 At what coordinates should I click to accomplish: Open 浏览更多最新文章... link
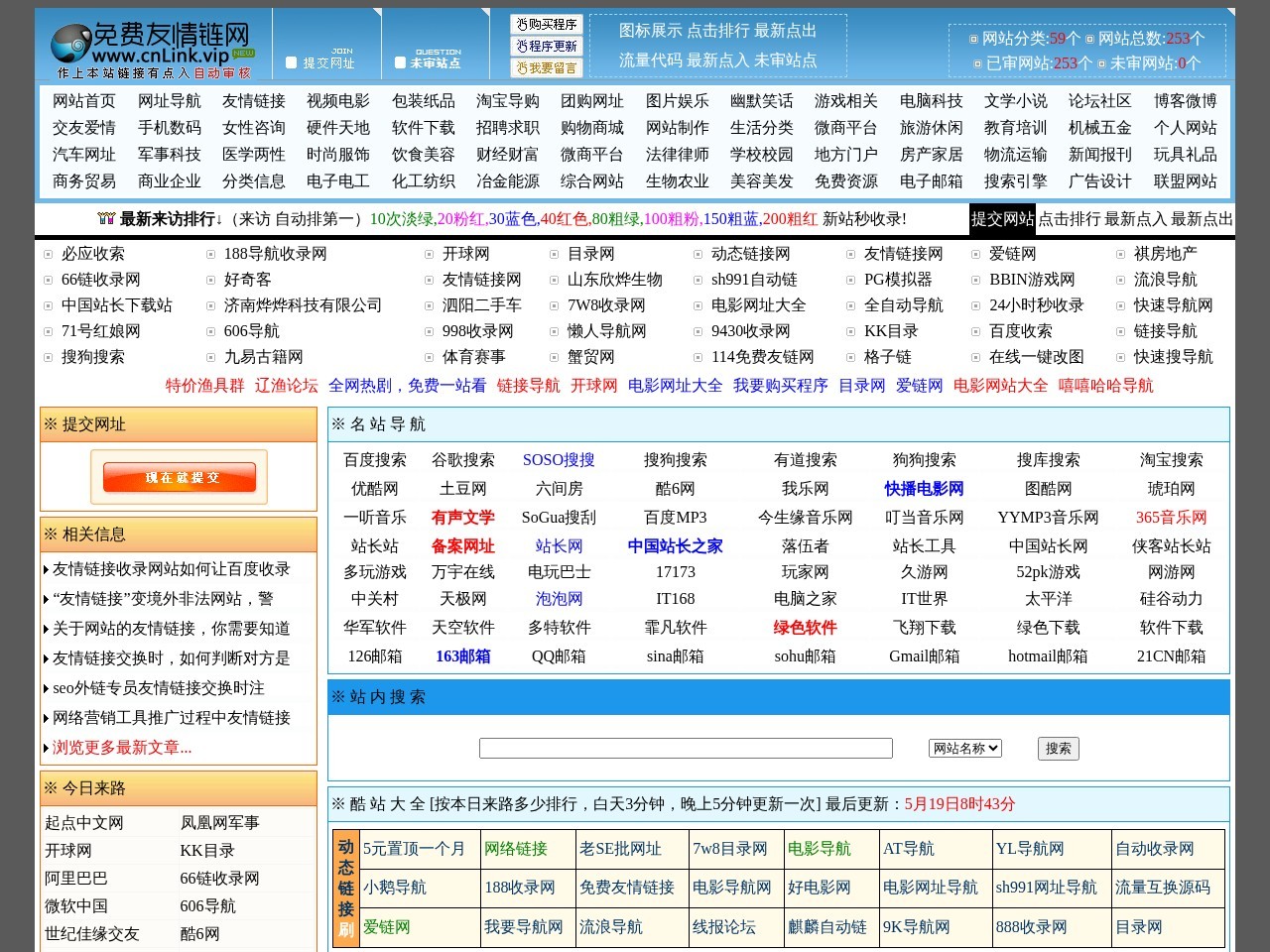pos(122,748)
